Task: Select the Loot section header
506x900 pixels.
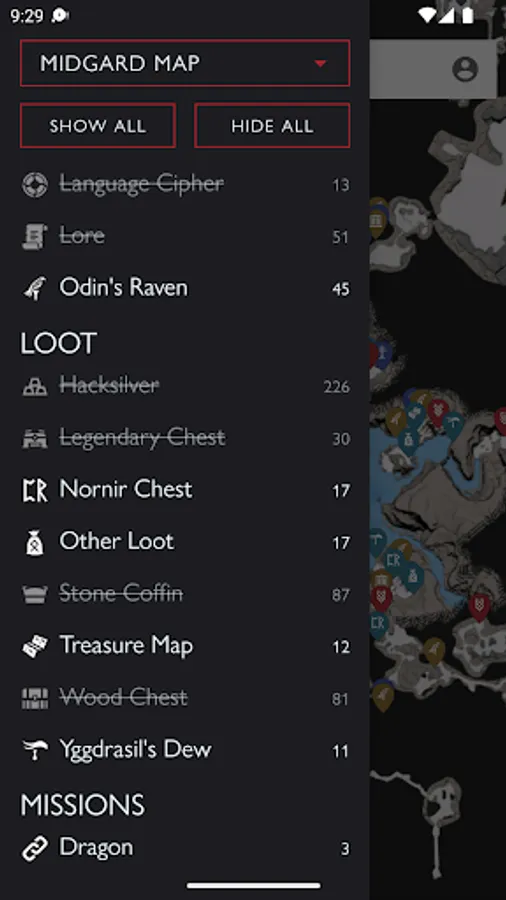Action: (x=59, y=343)
